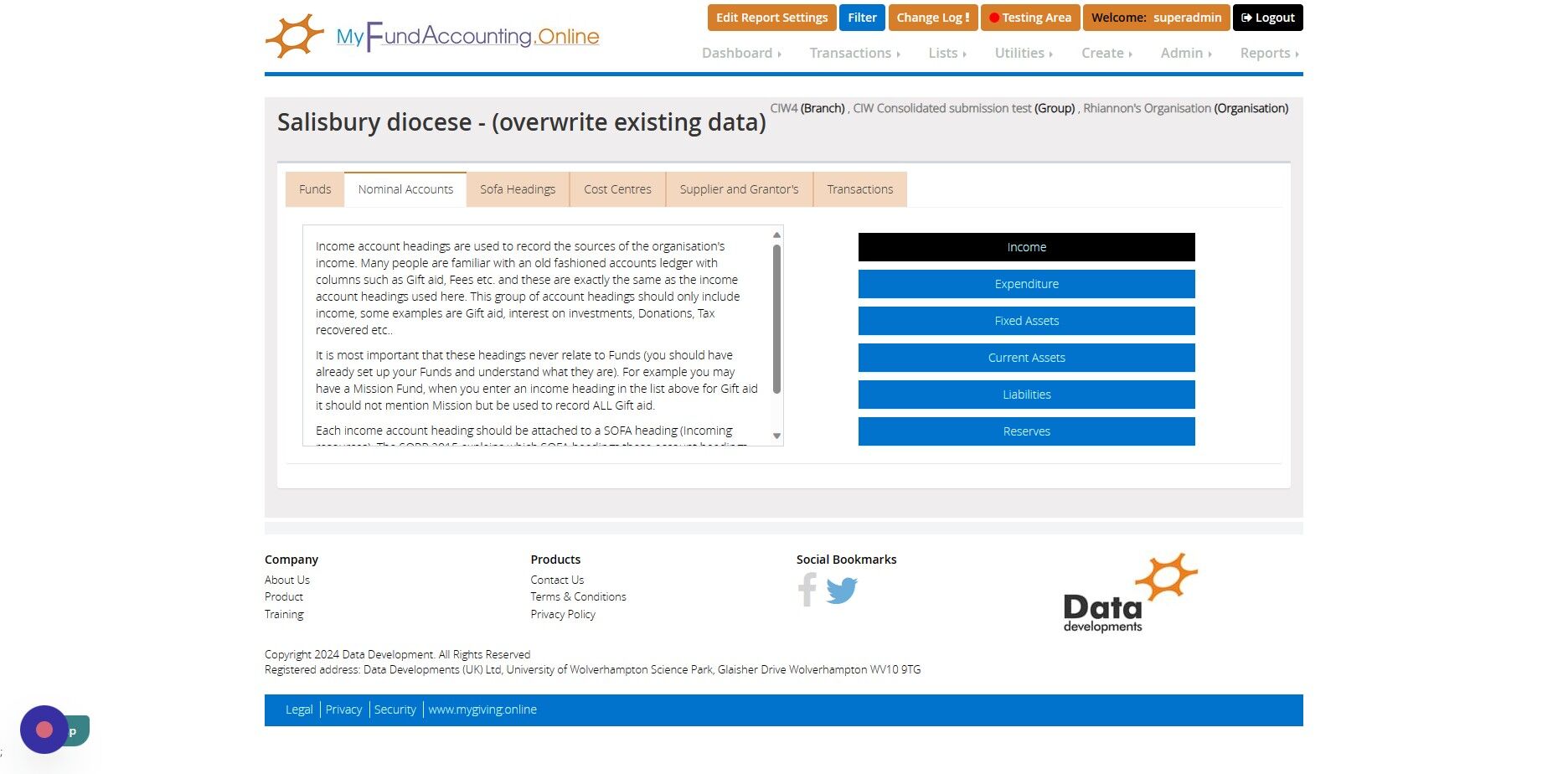Click the Facebook social bookmark icon

807,590
